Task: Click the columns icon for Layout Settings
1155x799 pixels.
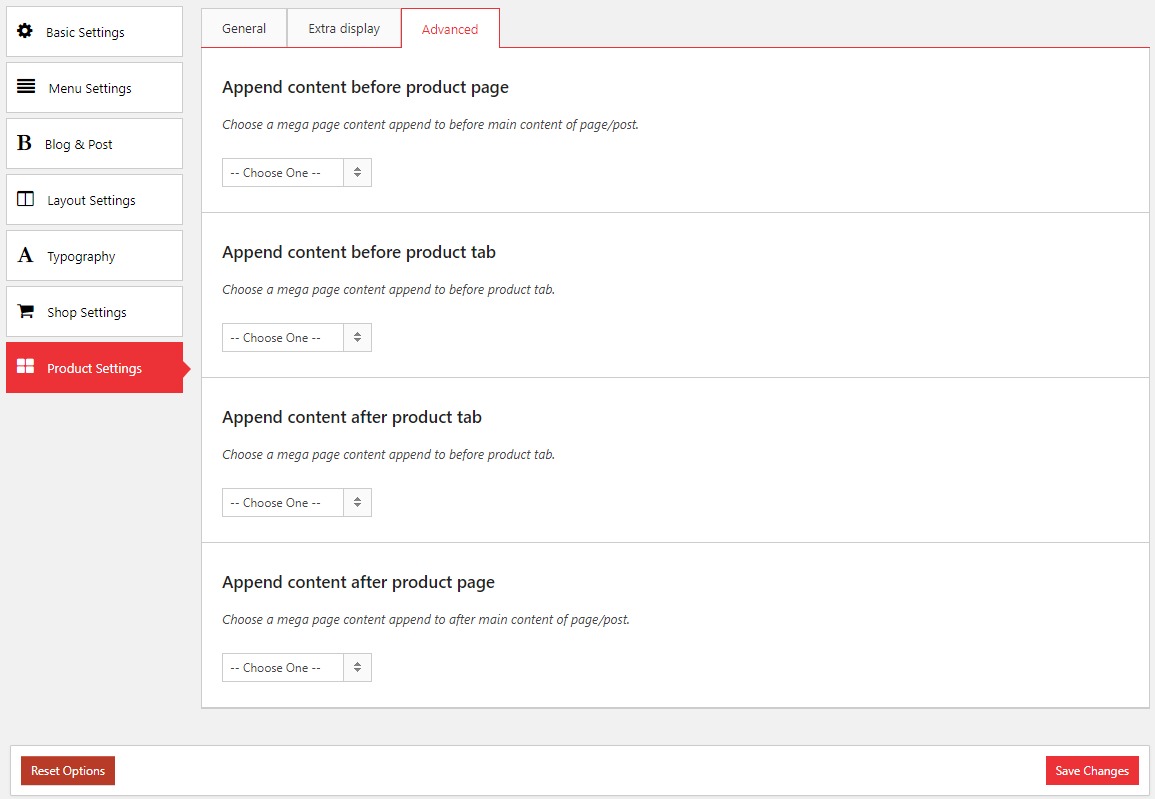Action: point(26,199)
